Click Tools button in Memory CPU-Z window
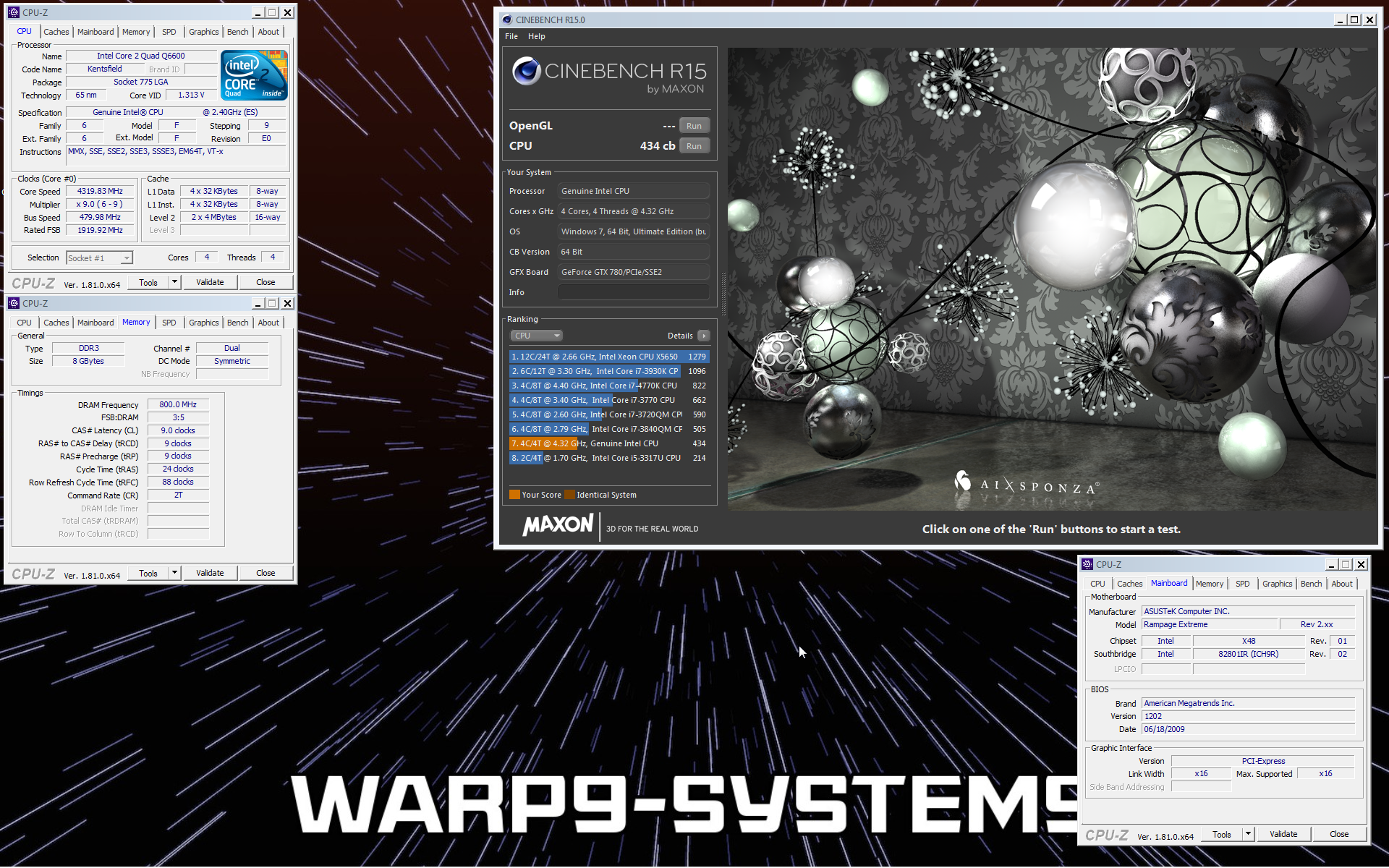 pos(148,574)
